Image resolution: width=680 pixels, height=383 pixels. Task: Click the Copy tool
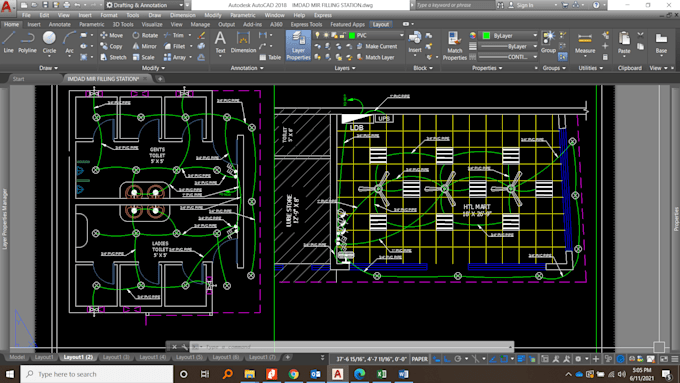111,46
